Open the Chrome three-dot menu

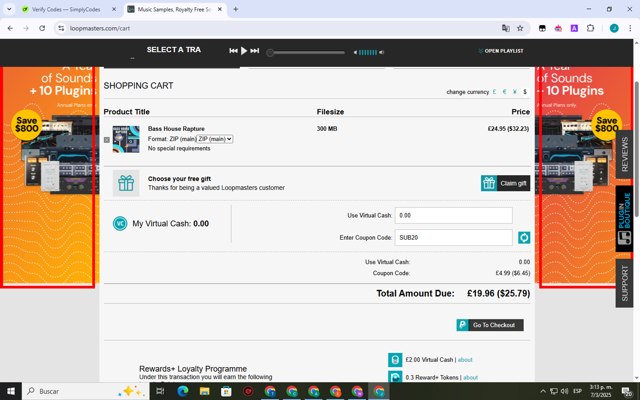(630, 28)
